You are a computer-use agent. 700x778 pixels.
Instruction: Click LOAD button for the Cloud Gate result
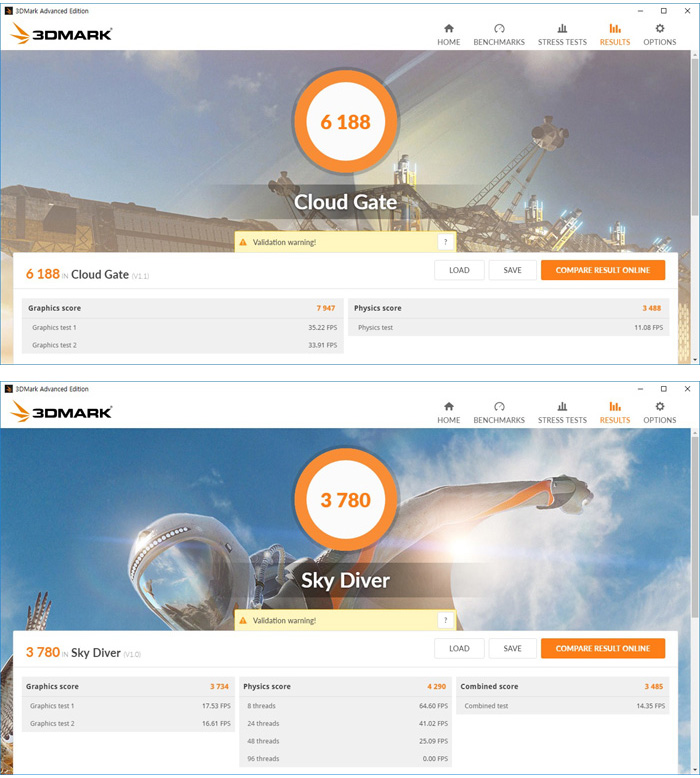point(459,270)
